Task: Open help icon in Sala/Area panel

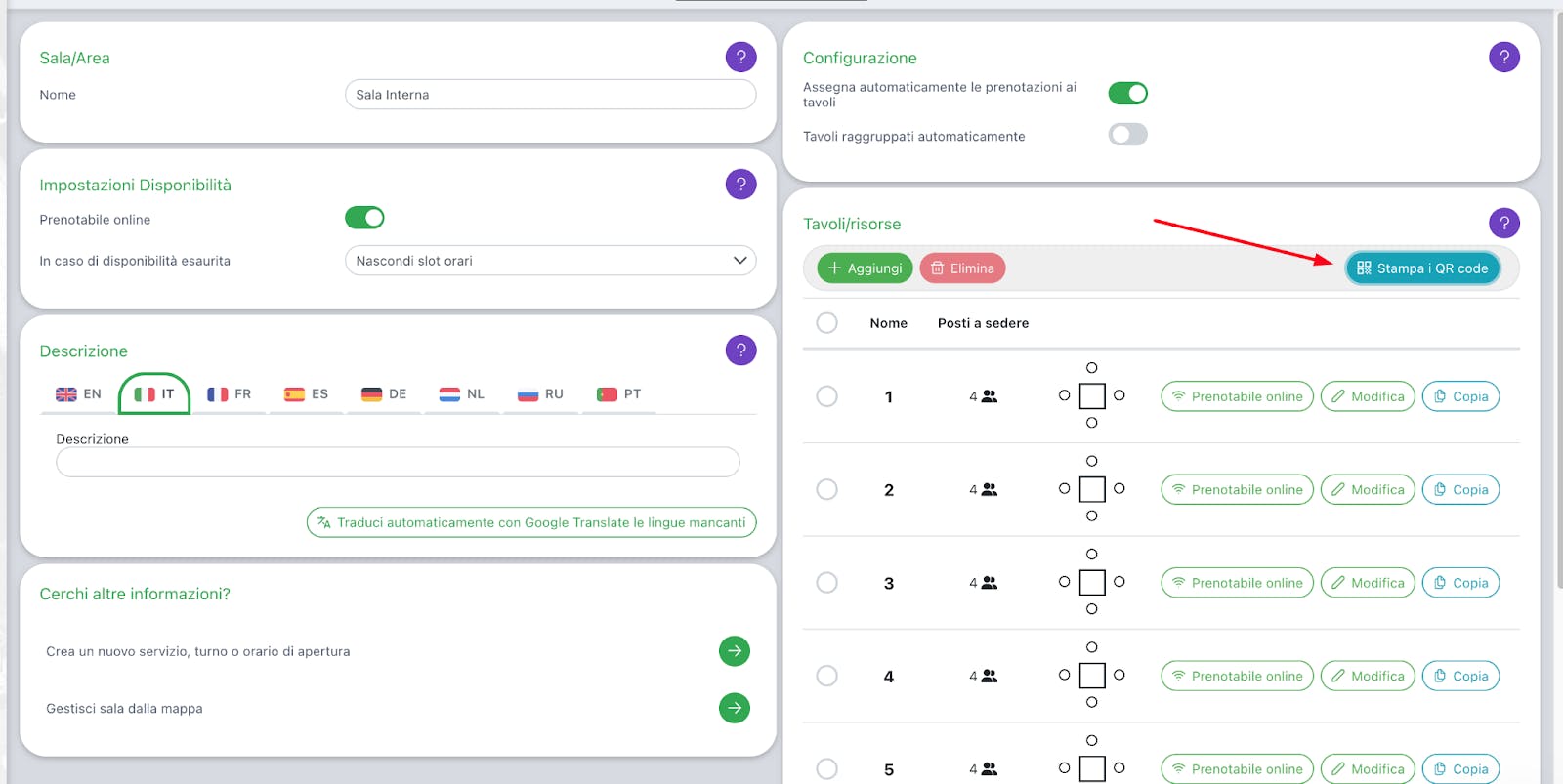Action: coord(740,57)
